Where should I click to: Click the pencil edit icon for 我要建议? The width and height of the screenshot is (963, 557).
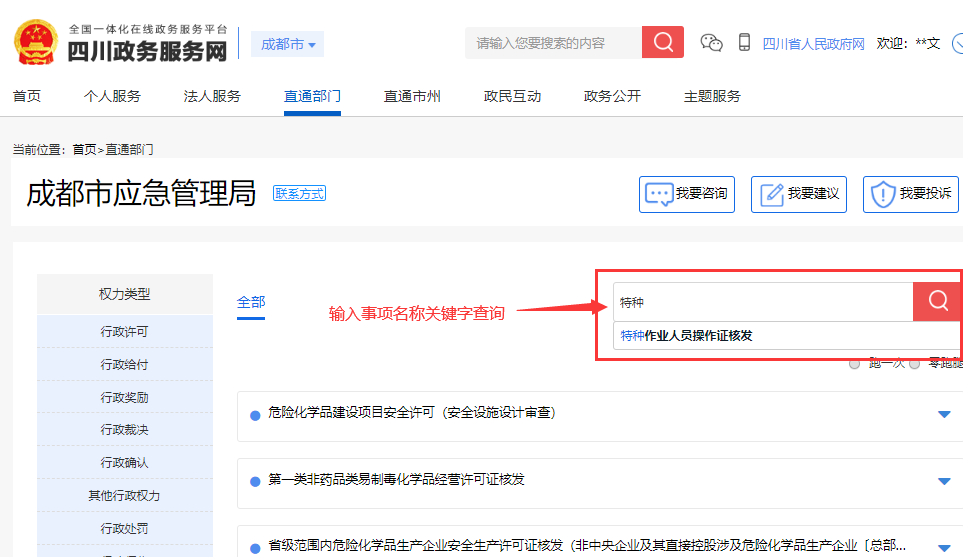(770, 194)
